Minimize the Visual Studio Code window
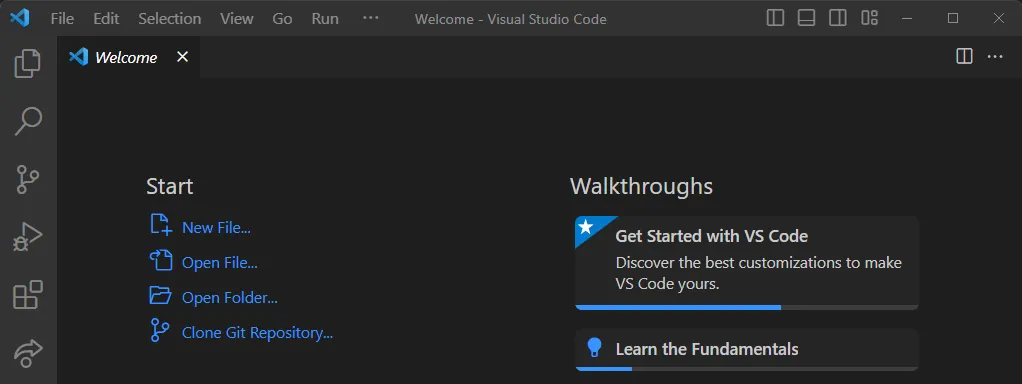 tap(907, 18)
